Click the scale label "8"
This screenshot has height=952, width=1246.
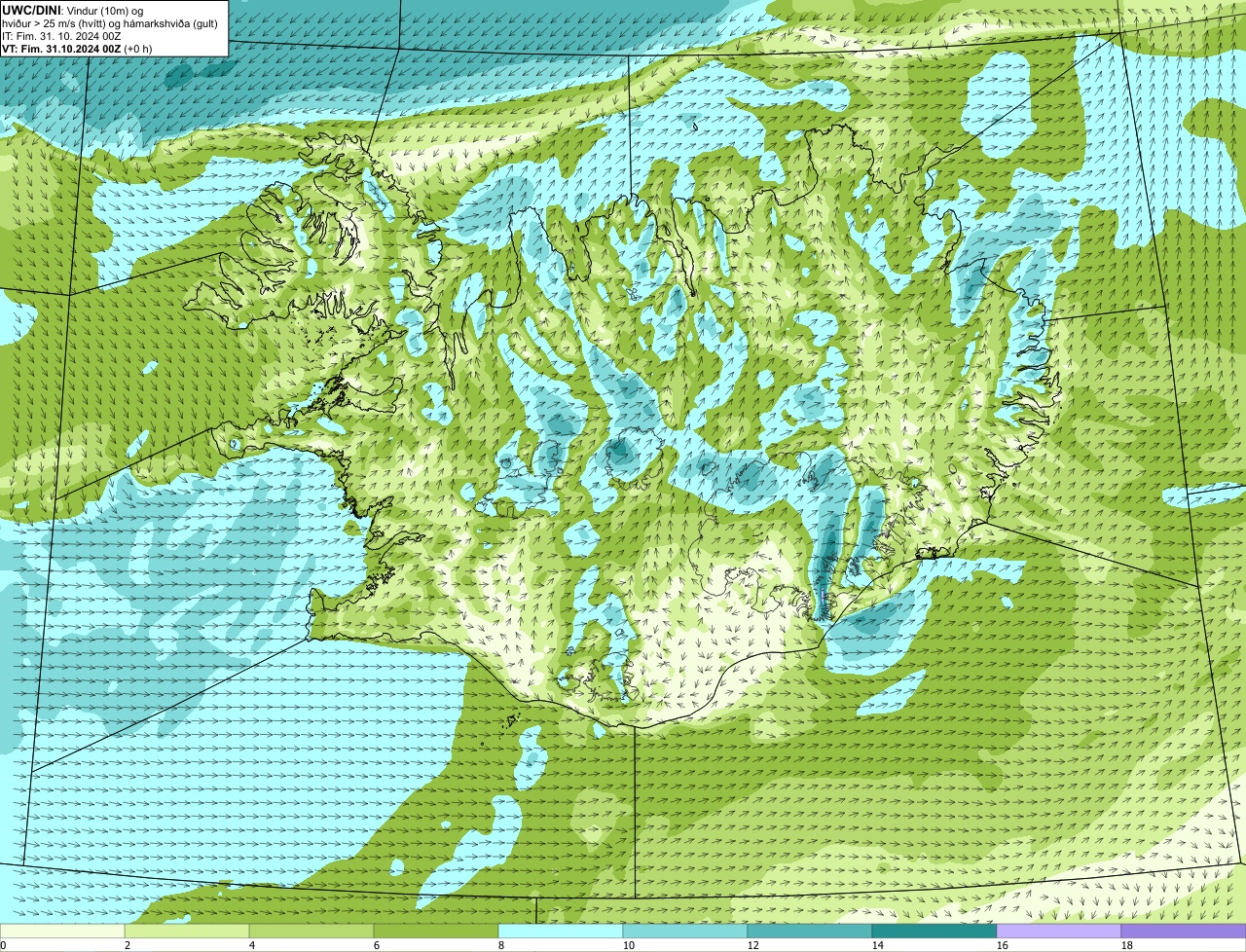pos(501,945)
